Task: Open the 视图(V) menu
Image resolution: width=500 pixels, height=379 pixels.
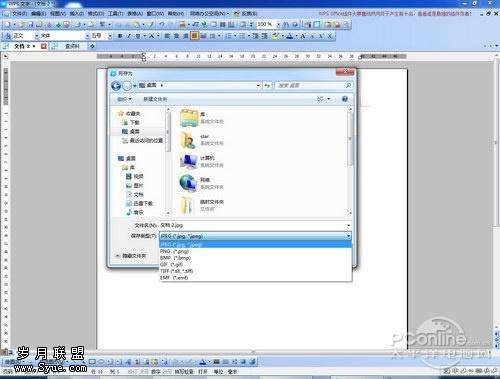Action: (57, 14)
